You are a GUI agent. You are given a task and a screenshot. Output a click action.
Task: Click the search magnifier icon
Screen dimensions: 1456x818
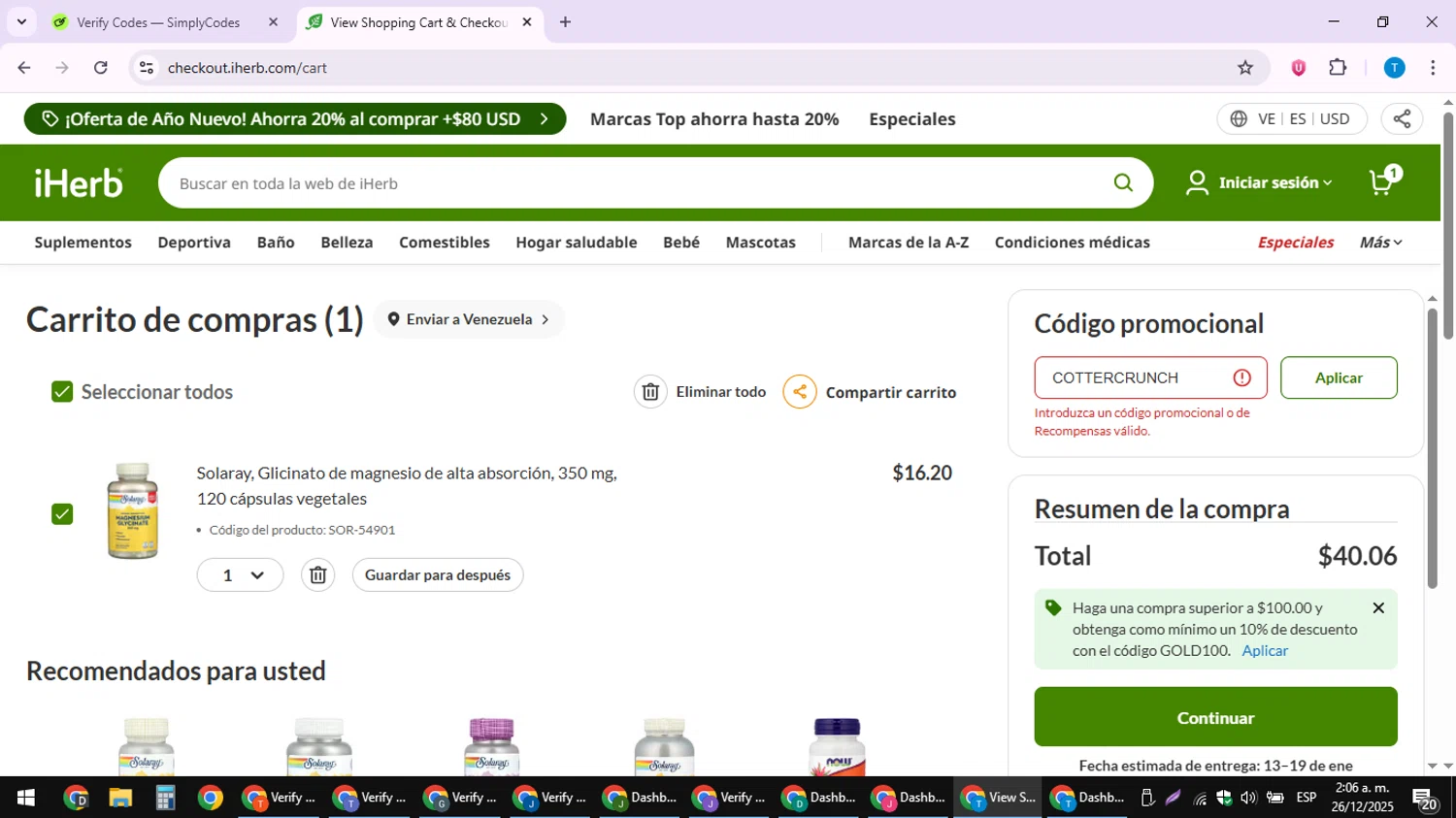(x=1123, y=182)
